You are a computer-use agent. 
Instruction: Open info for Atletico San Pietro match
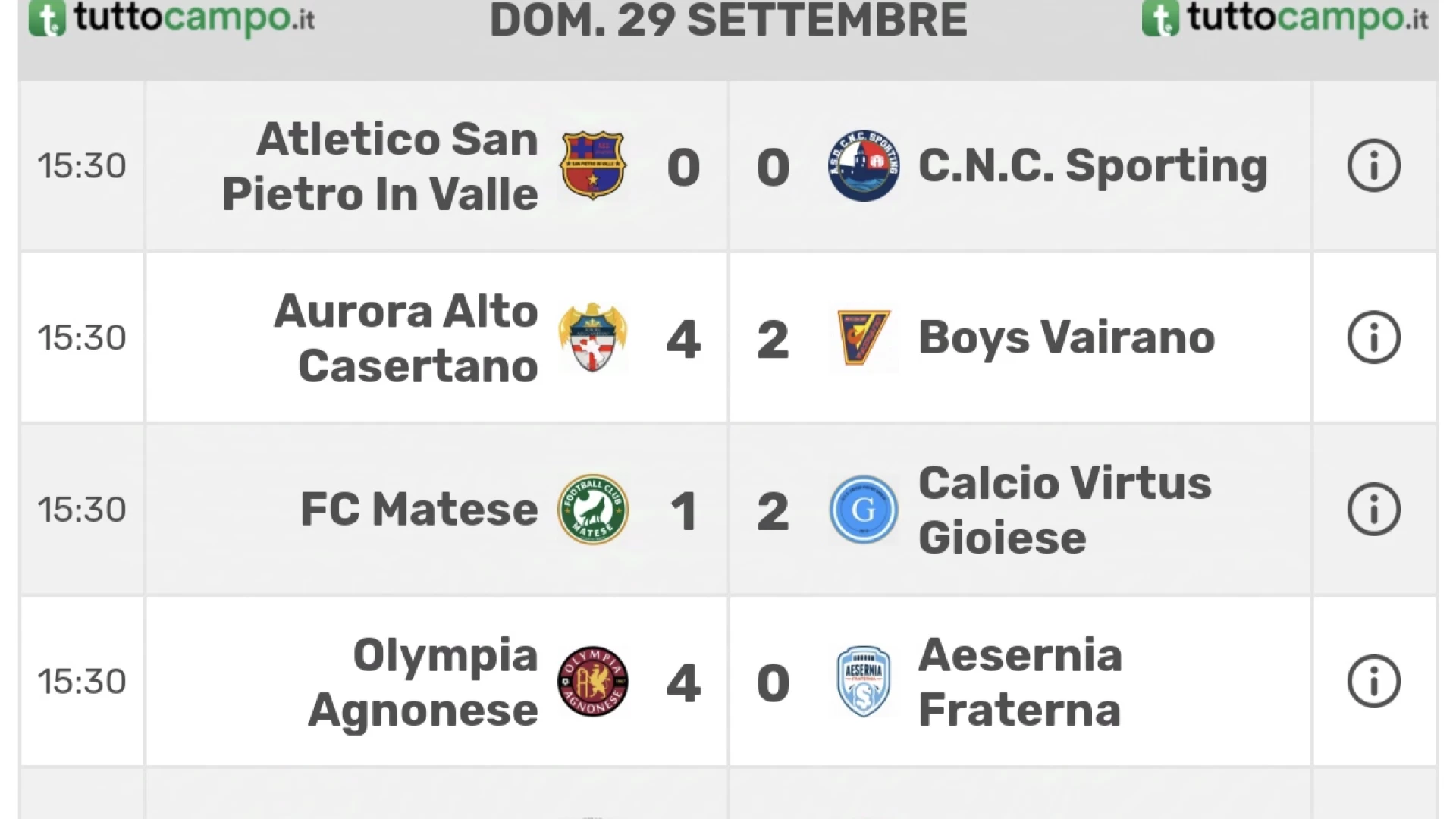pos(1373,165)
